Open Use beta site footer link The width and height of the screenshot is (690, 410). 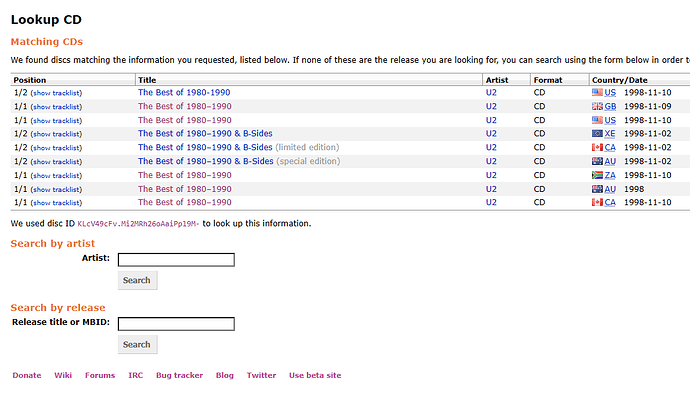(x=315, y=375)
